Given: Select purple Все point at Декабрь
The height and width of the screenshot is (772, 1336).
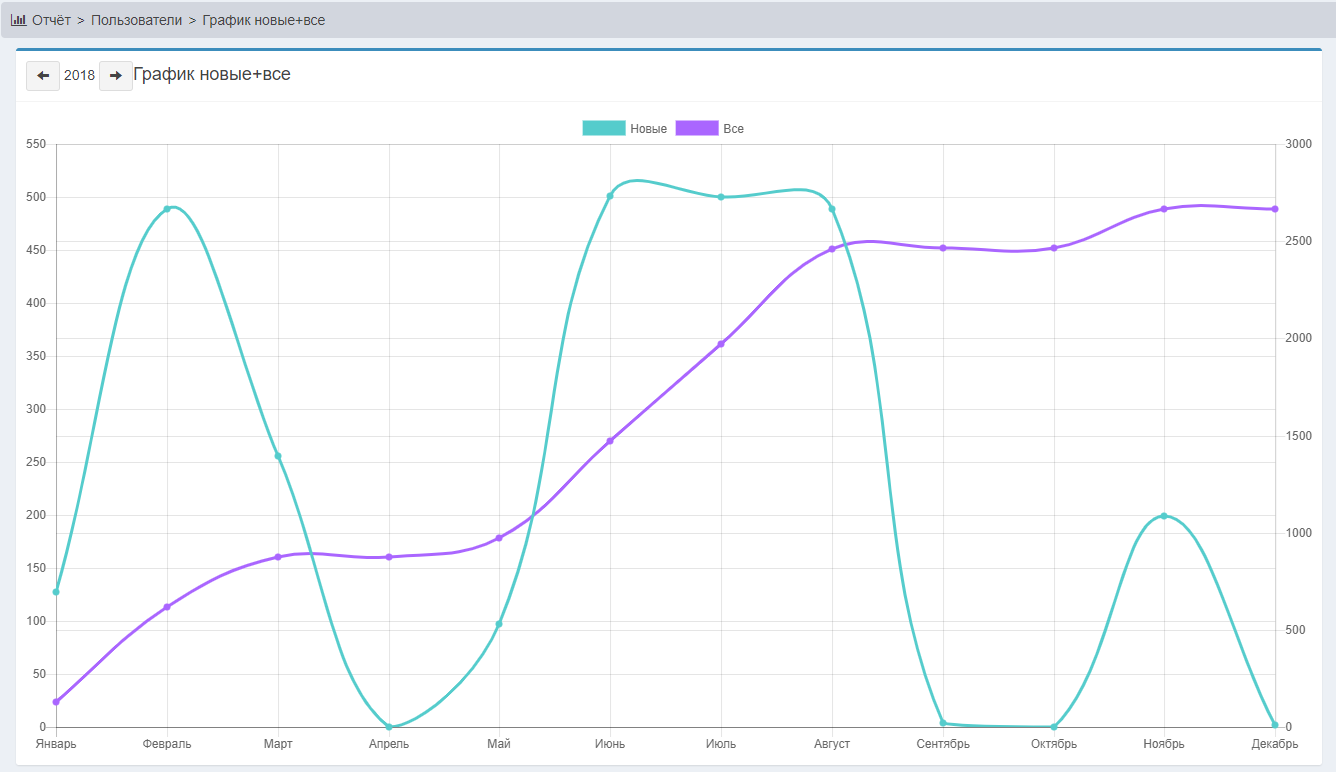Looking at the screenshot, I should pyautogui.click(x=1275, y=209).
